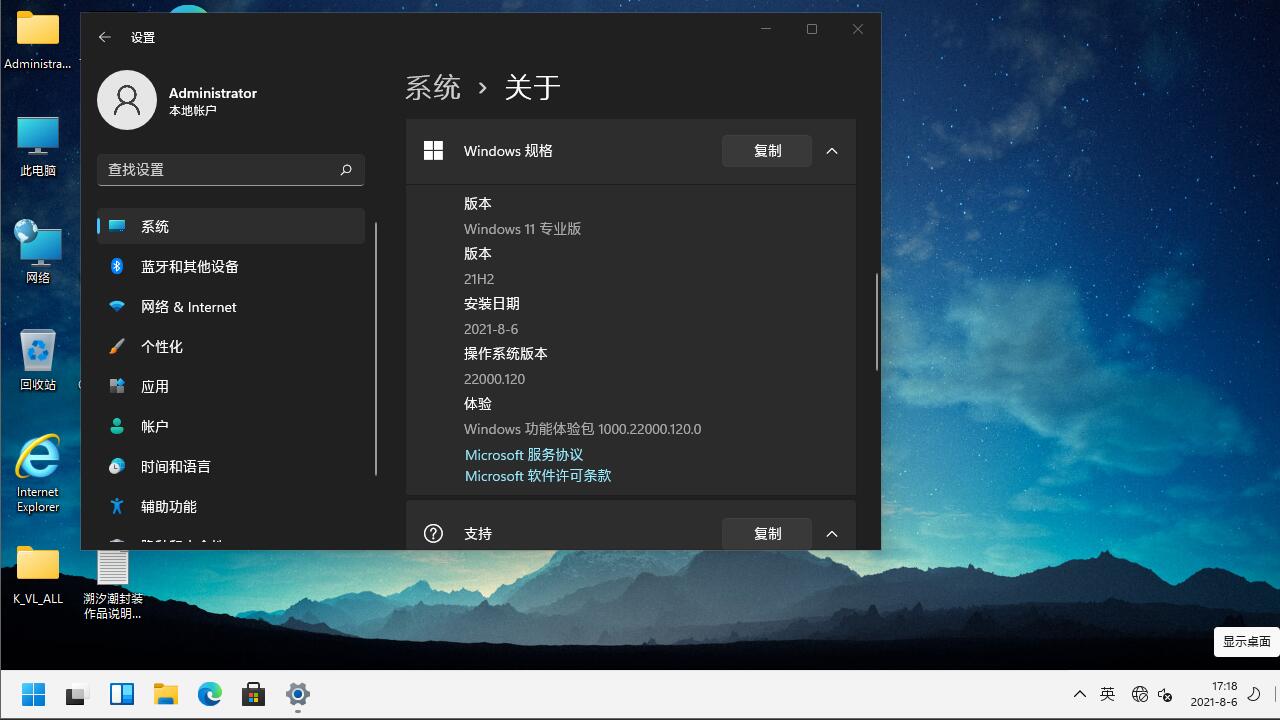
Task: Click the Administrator account avatar
Action: tap(127, 100)
